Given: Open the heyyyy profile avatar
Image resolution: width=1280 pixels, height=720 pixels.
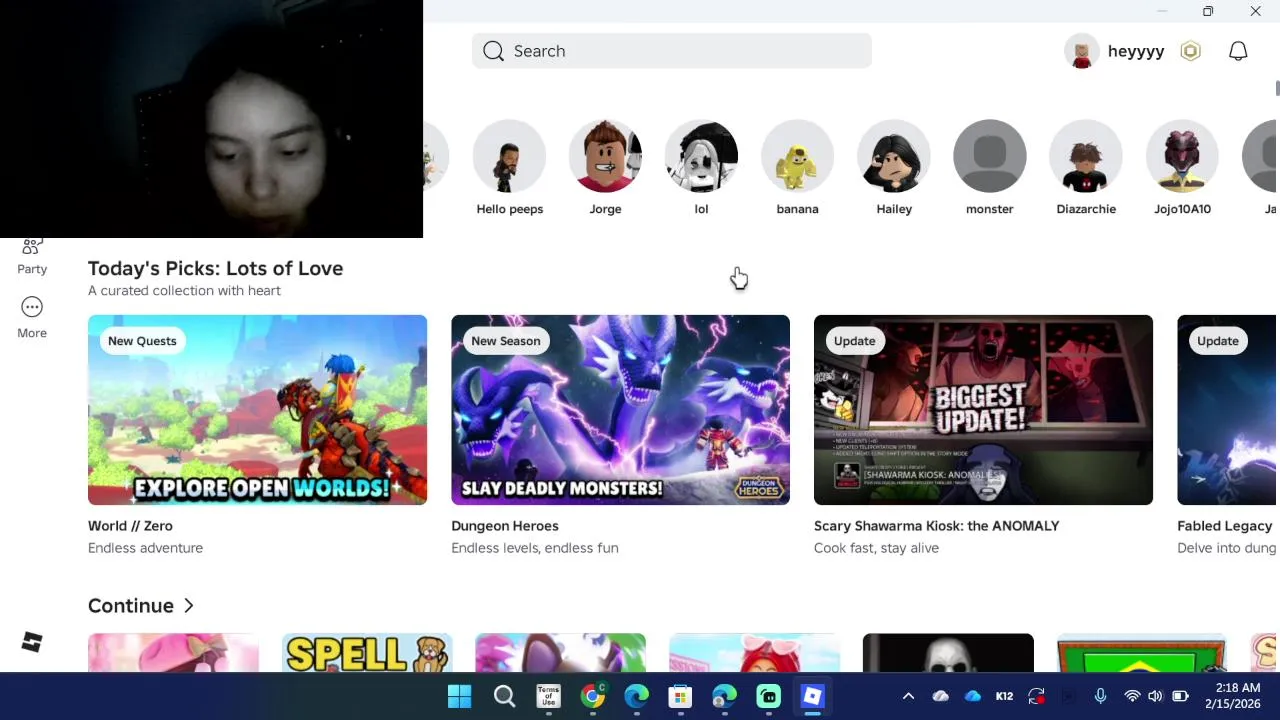Looking at the screenshot, I should (x=1081, y=51).
